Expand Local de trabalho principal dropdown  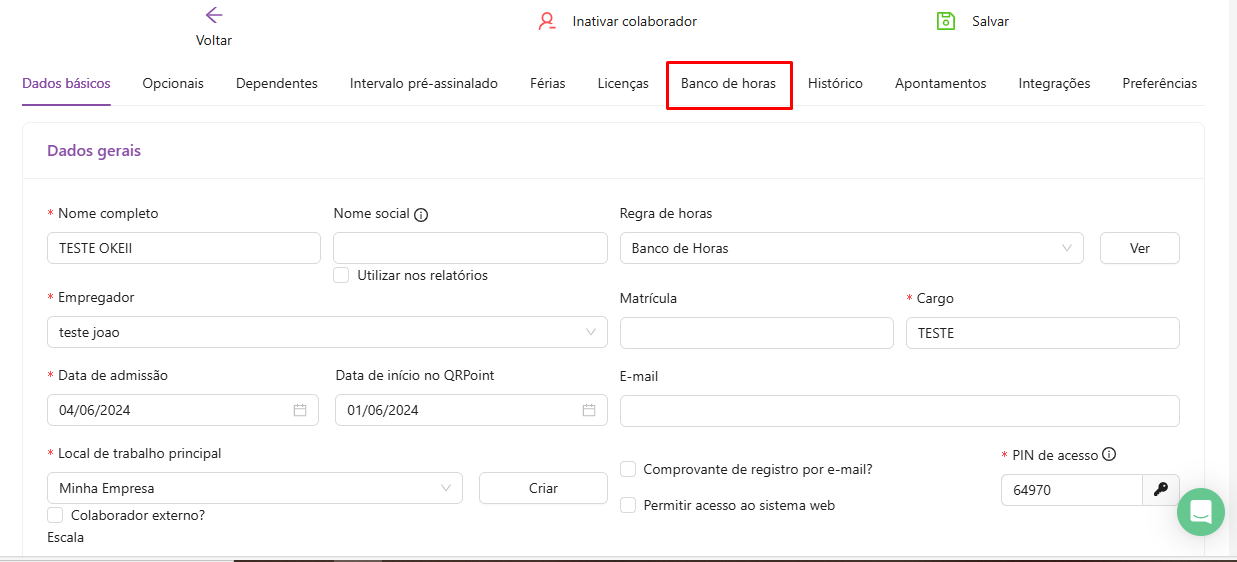254,488
